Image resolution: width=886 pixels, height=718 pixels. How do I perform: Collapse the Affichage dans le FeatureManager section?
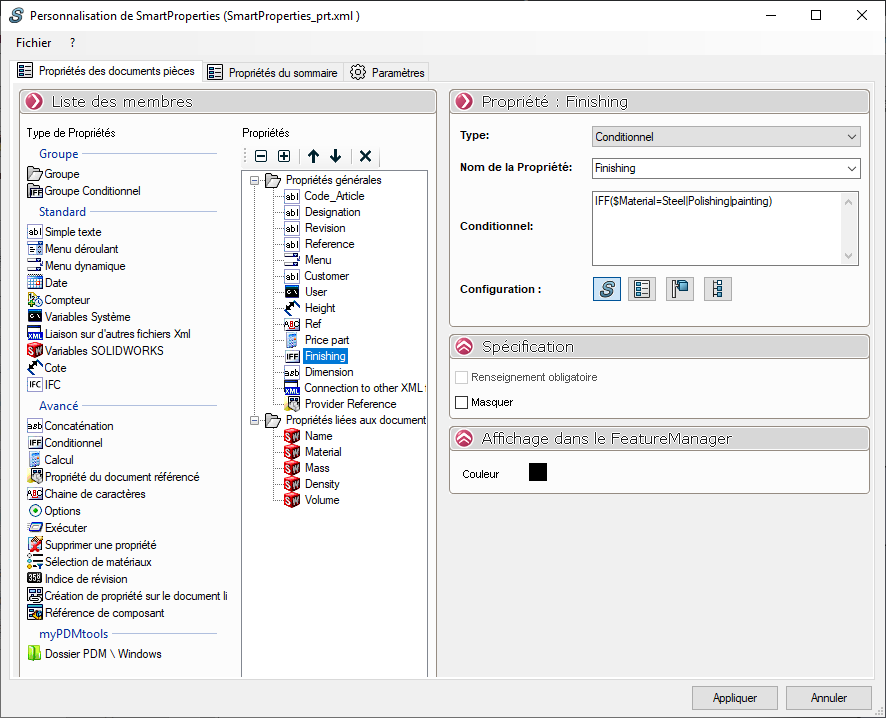click(x=464, y=438)
